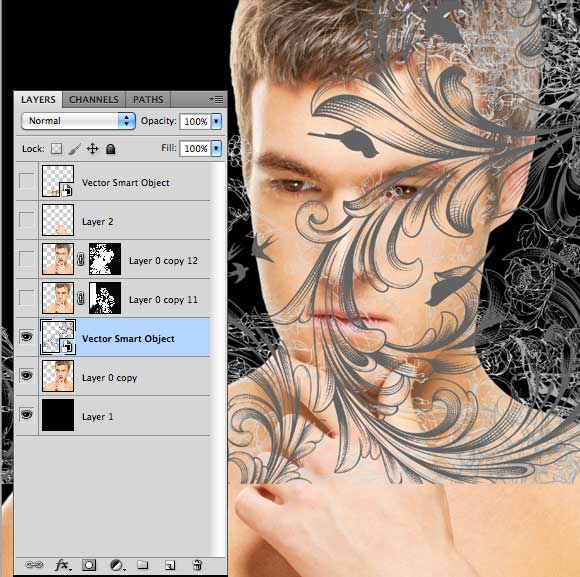580x577 pixels.
Task: Hide the black Layer 1 eye icon
Action: pyautogui.click(x=27, y=415)
